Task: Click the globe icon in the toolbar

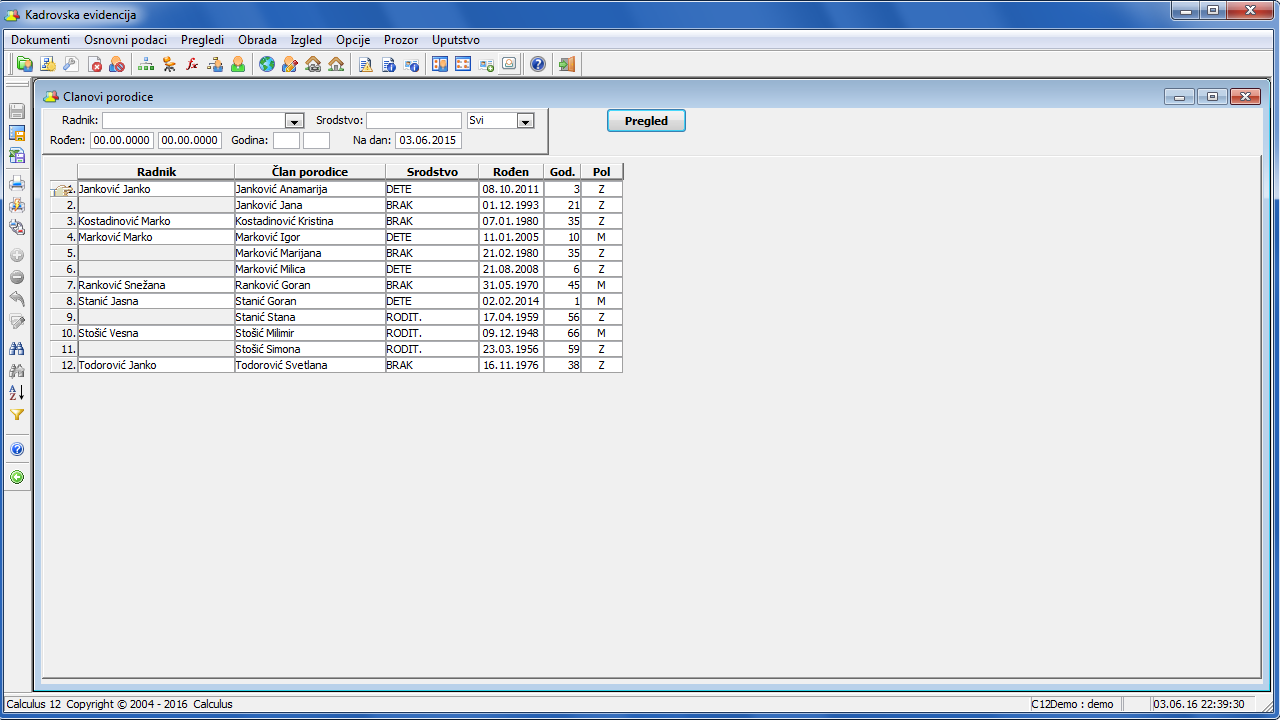Action: tap(267, 65)
